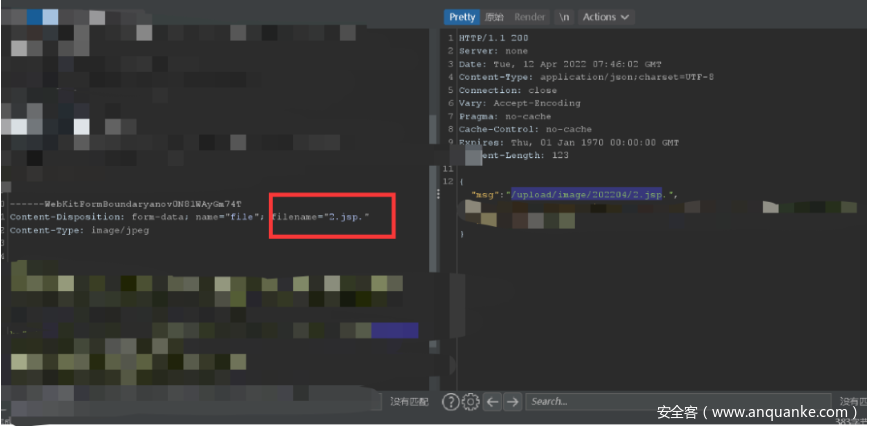This screenshot has height=431, width=873.
Task: Click the Expires: Thu, 01 Jan 1970 header
Action: (x=569, y=143)
